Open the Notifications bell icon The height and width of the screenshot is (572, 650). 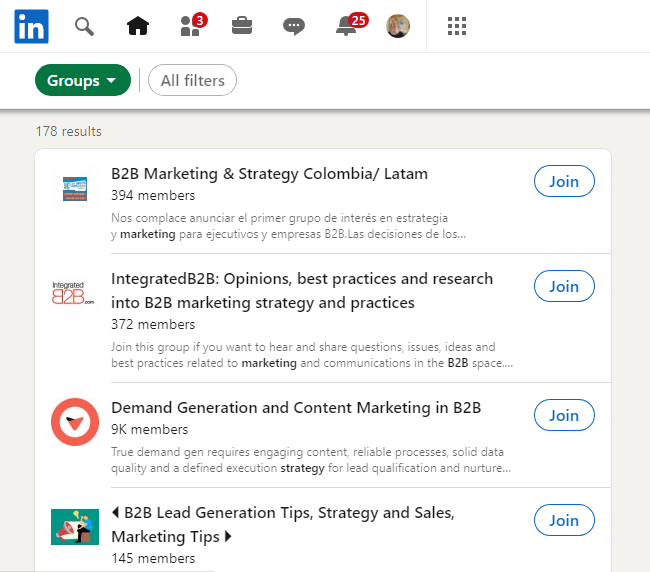tap(347, 26)
